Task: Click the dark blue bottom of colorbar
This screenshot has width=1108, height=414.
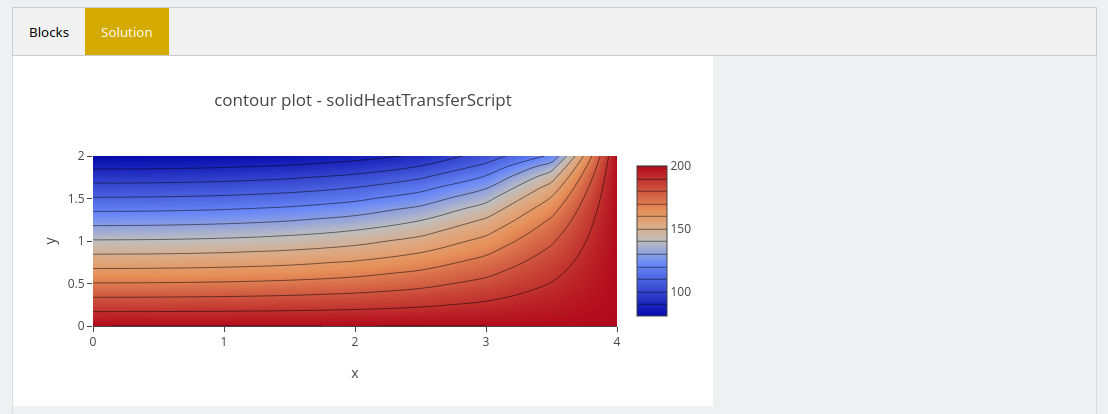Action: tap(652, 309)
